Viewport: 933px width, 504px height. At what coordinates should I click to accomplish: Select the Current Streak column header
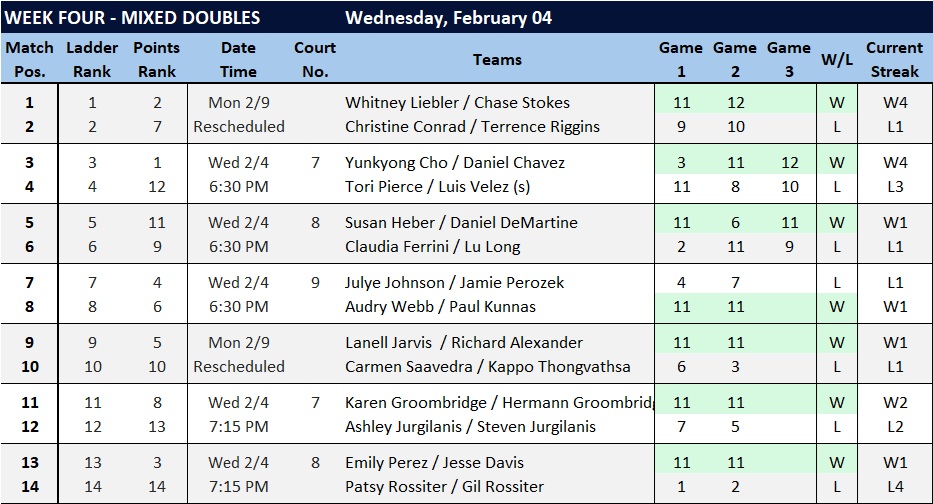894,60
